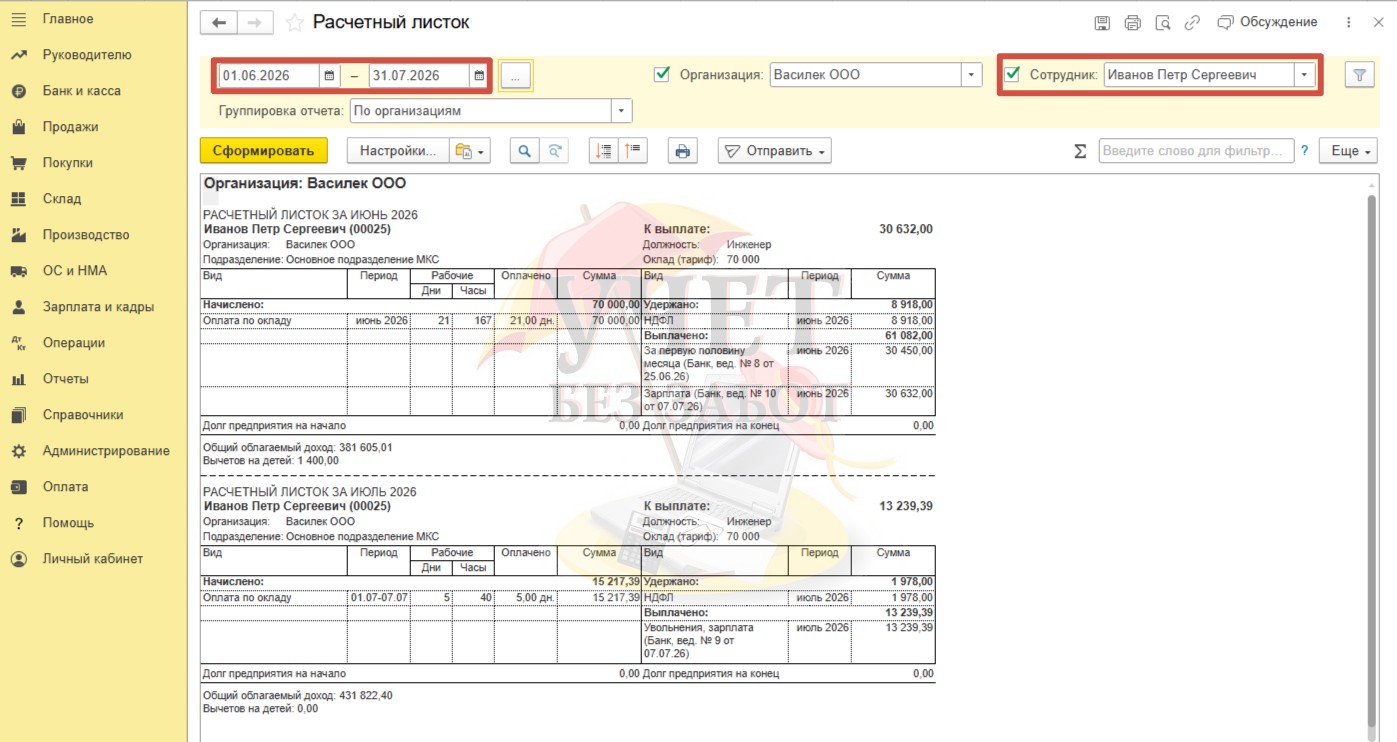Click cell 'Общий облагаемый доход: 381 605,01'
This screenshot has height=742, width=1397.
click(x=298, y=447)
